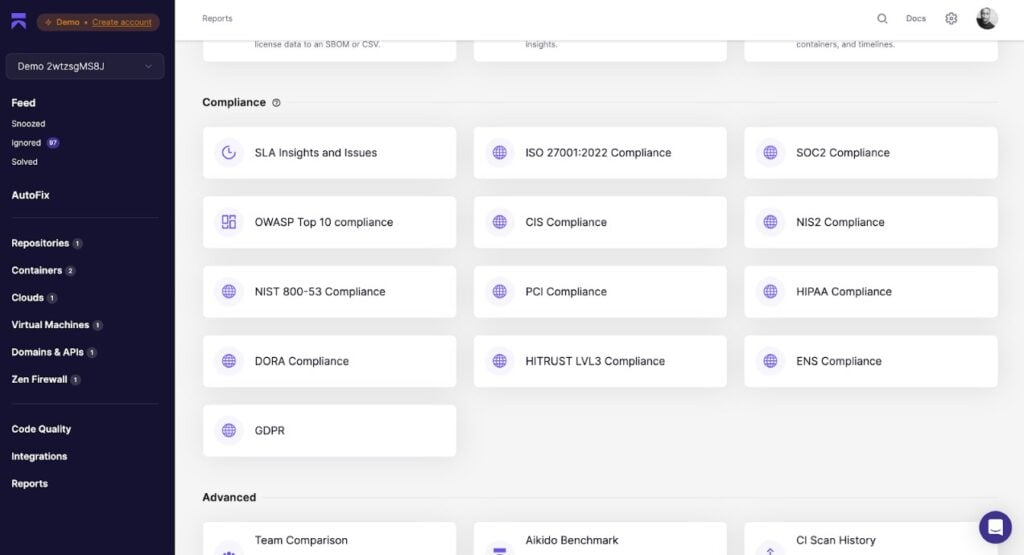Image resolution: width=1024 pixels, height=555 pixels.
Task: Open the Docs link
Action: [916, 18]
